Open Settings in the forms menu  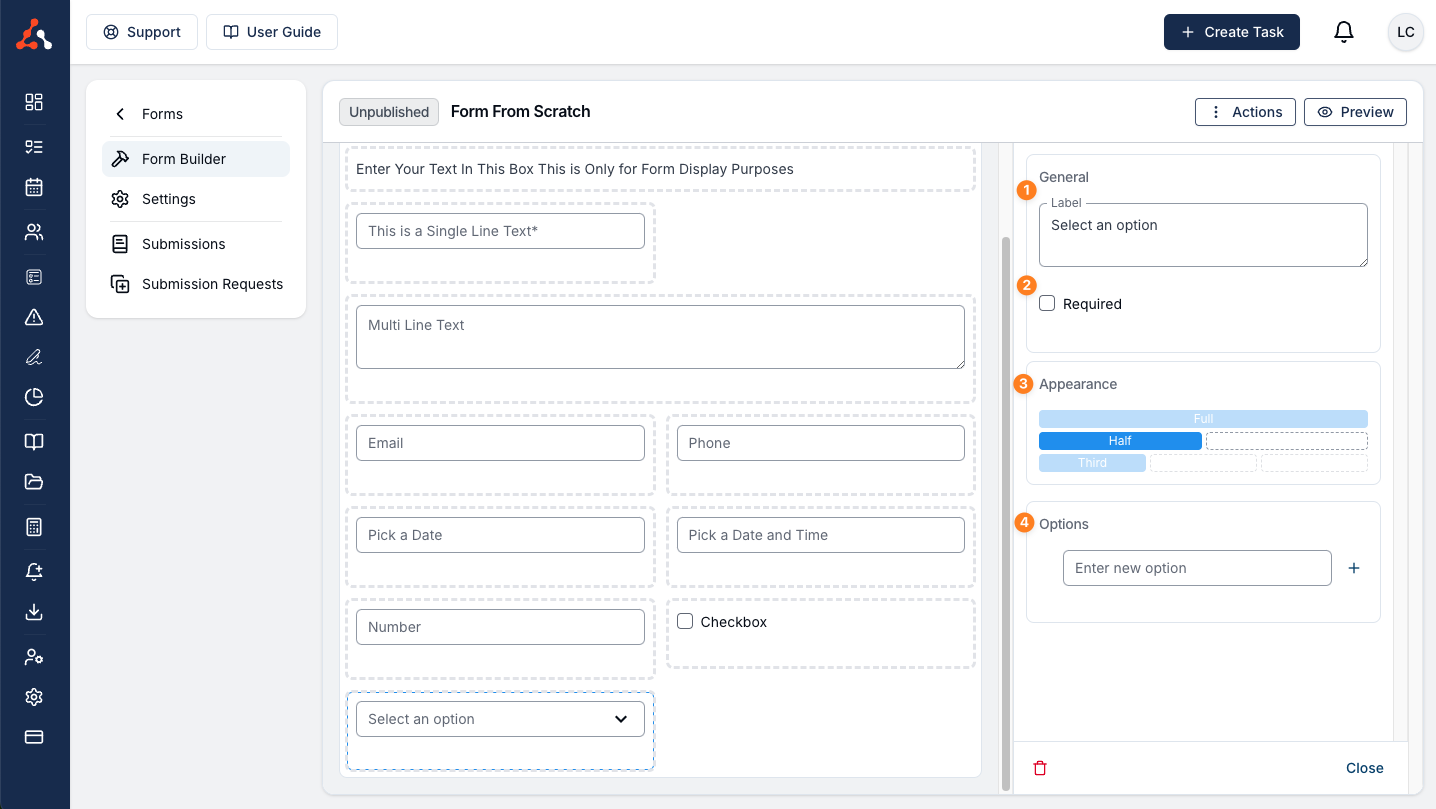click(196, 199)
